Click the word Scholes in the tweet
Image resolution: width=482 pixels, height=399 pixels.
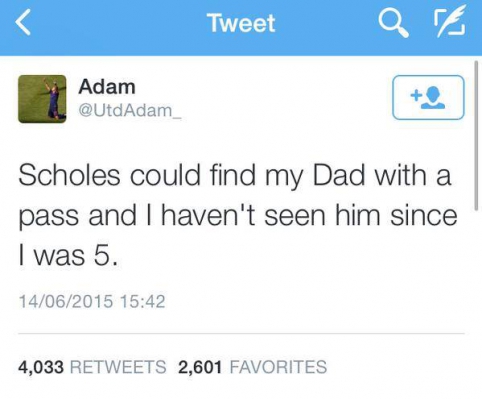[x=69, y=175]
